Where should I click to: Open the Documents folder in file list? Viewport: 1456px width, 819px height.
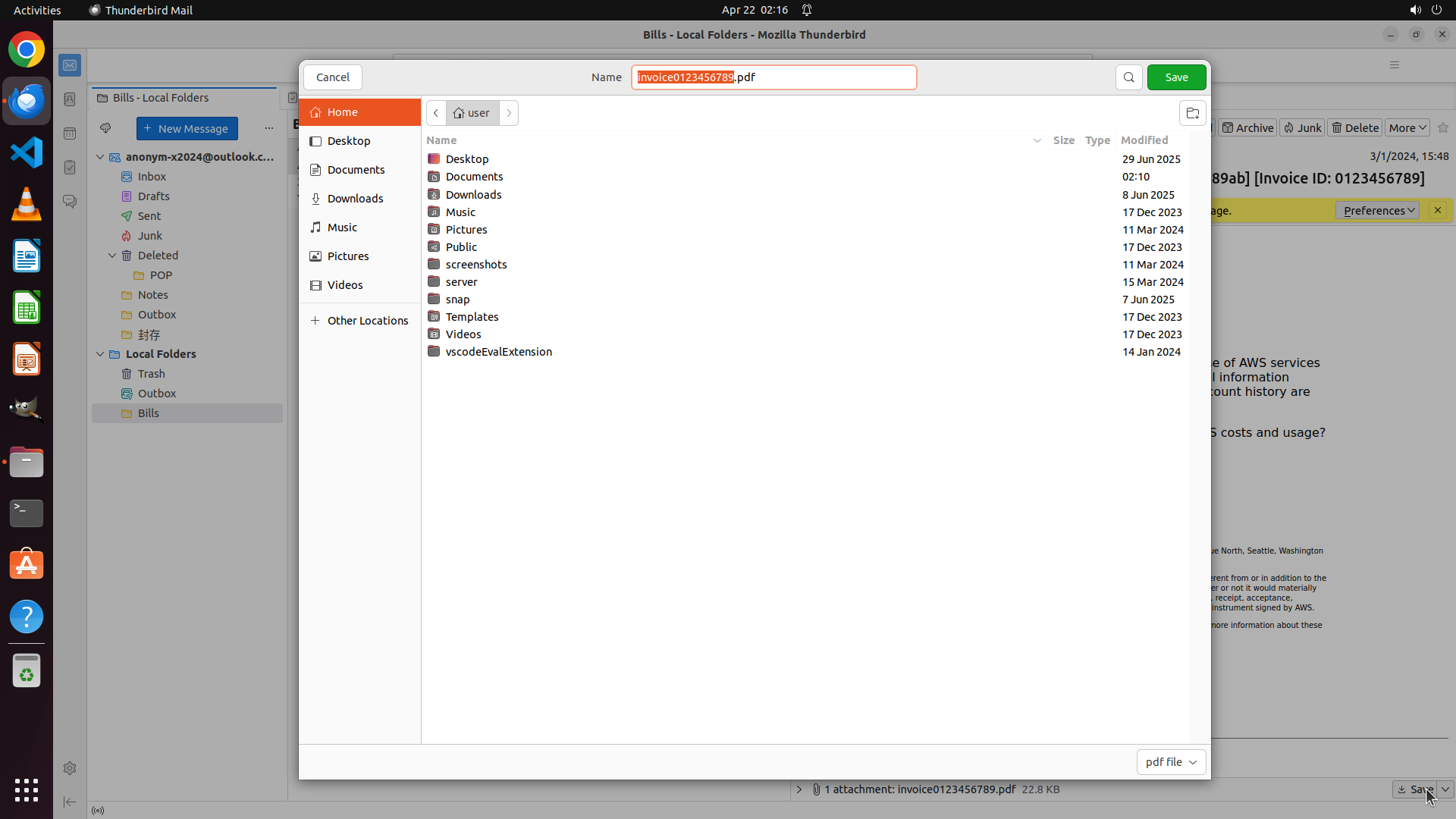pos(474,177)
